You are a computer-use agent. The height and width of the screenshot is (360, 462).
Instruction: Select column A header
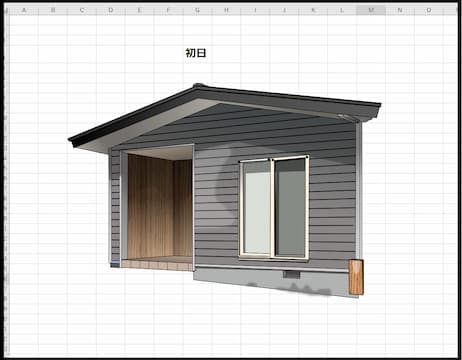point(24,10)
